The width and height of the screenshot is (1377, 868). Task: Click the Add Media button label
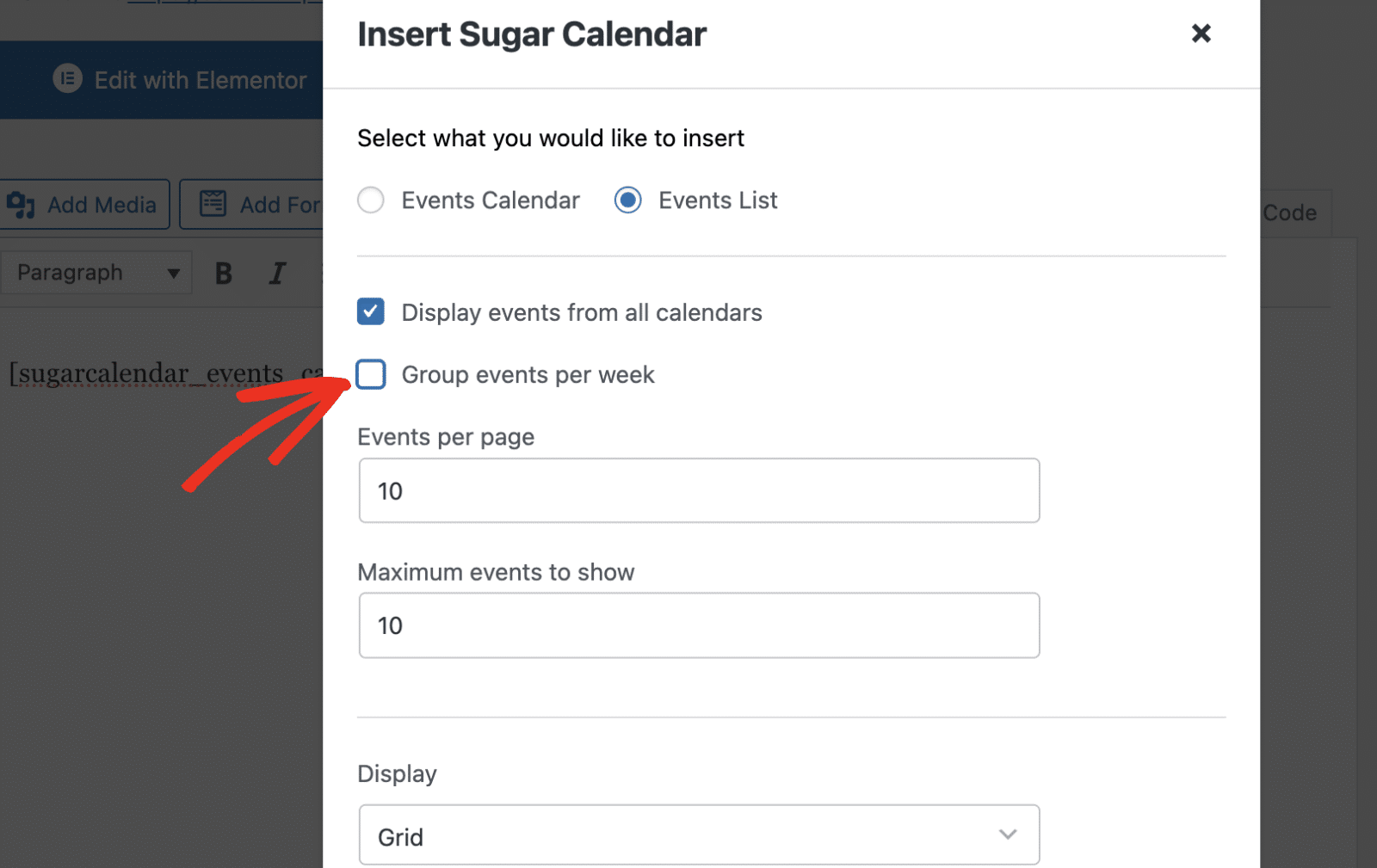click(x=102, y=205)
